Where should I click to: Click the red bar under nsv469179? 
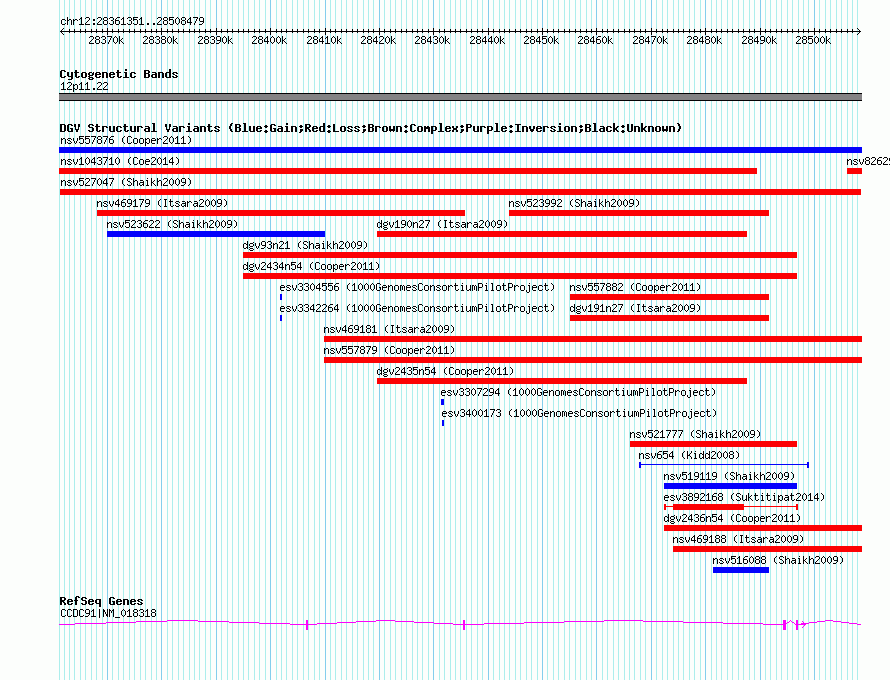click(x=281, y=213)
